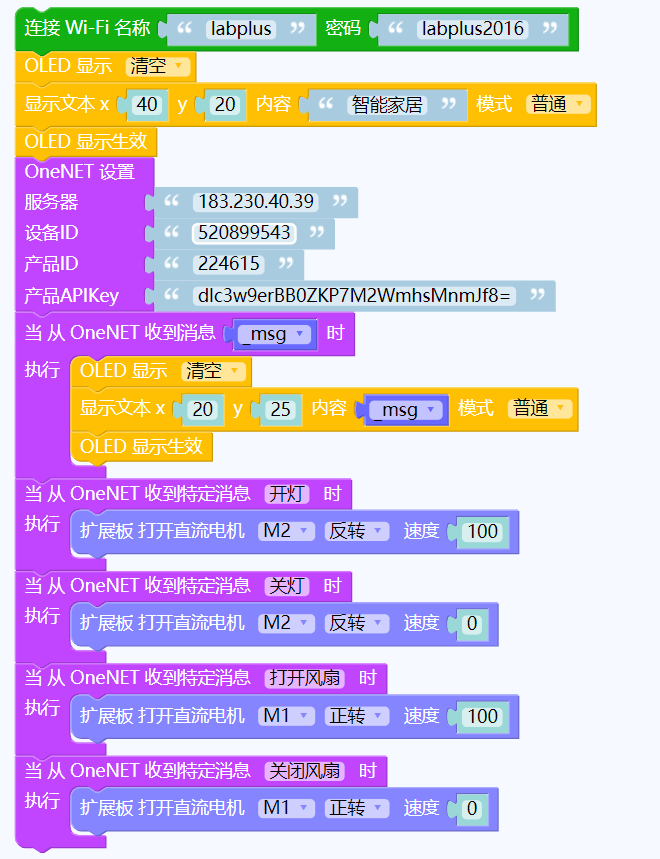Click the product ID field 224615
This screenshot has width=660, height=859.
(x=229, y=264)
